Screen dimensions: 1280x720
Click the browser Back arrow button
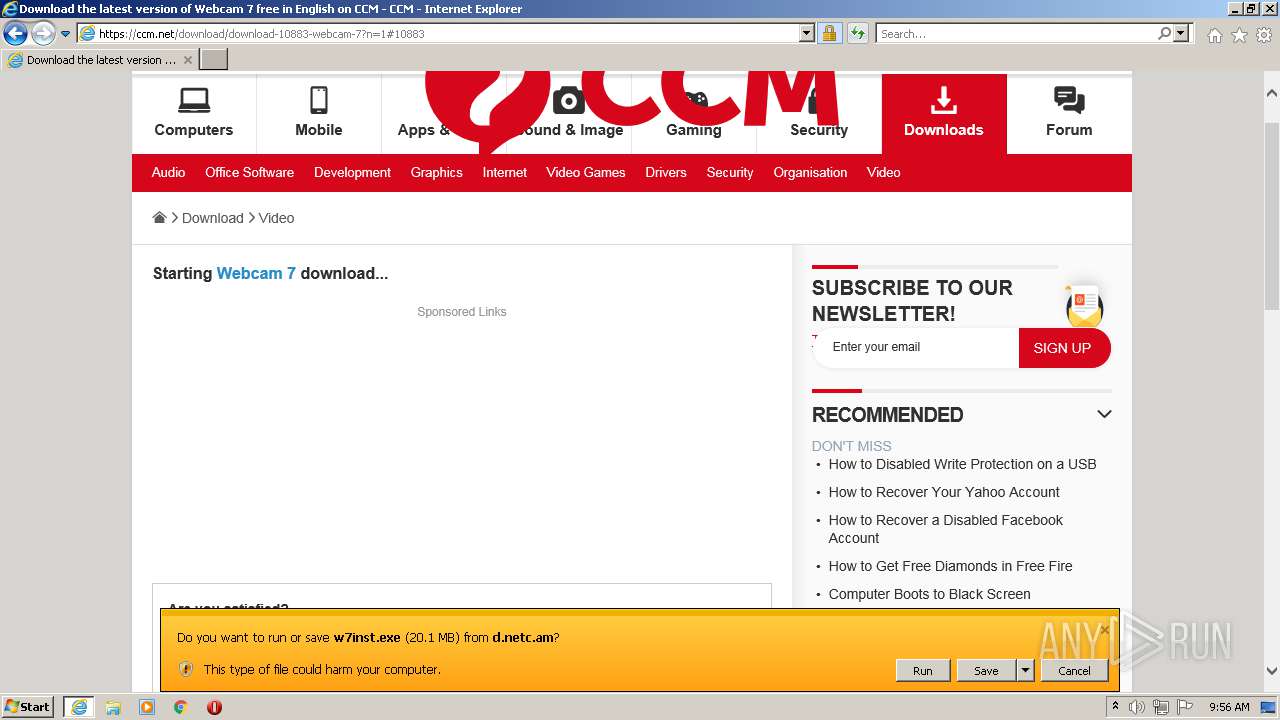tap(16, 34)
